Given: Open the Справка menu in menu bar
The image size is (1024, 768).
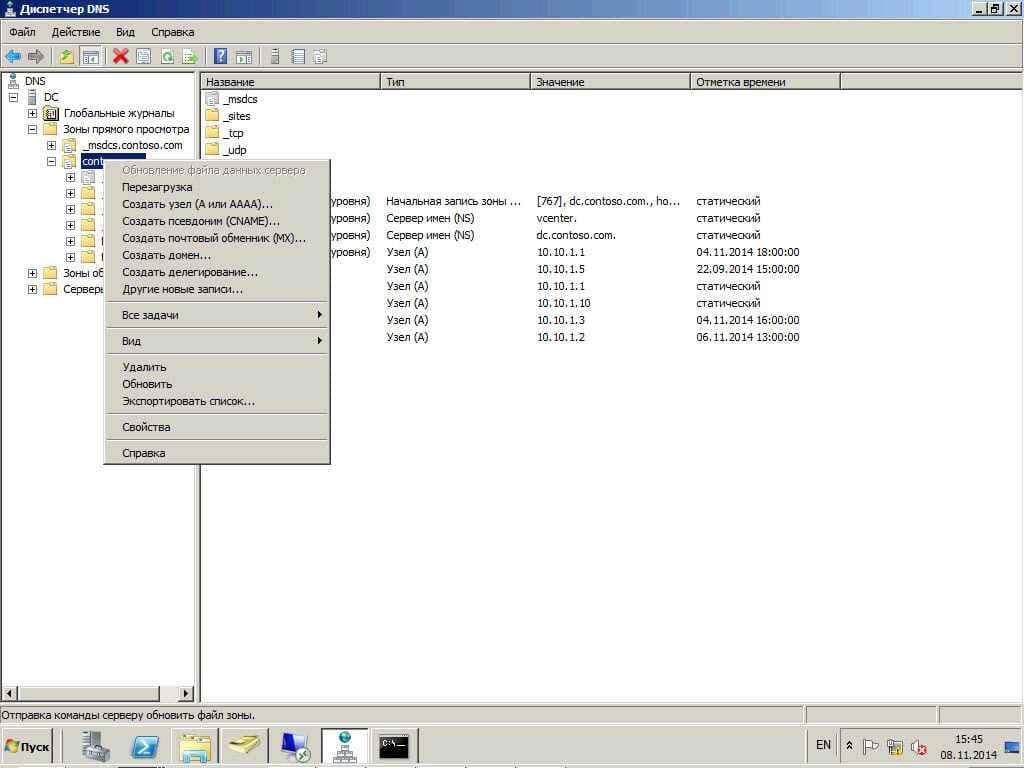Looking at the screenshot, I should pyautogui.click(x=172, y=32).
